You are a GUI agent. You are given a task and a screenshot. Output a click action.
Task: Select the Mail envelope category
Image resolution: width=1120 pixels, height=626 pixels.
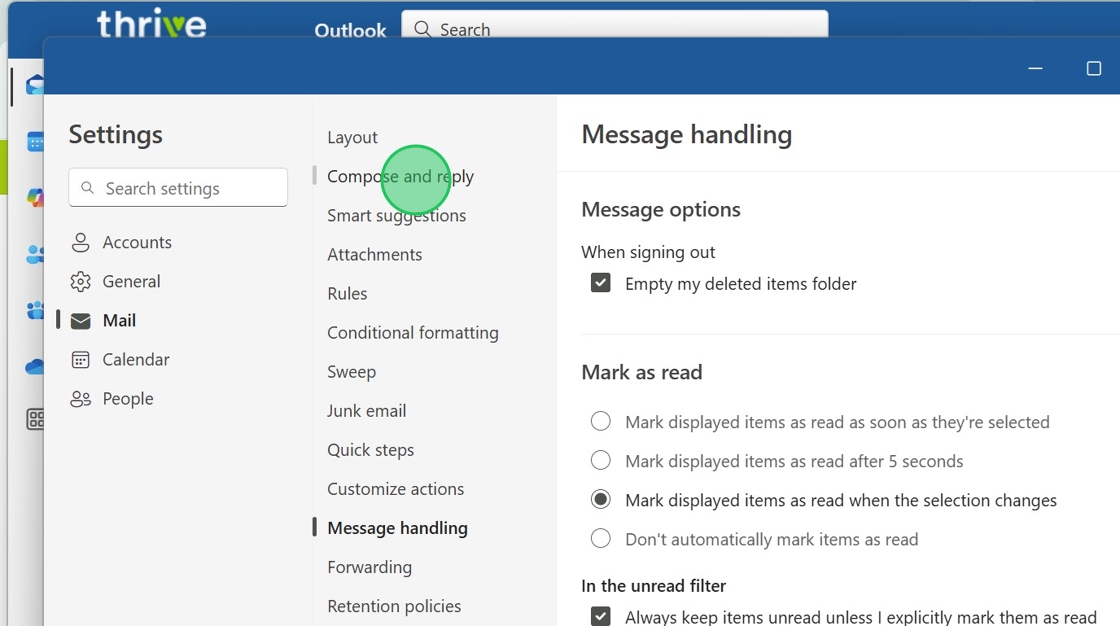point(81,321)
